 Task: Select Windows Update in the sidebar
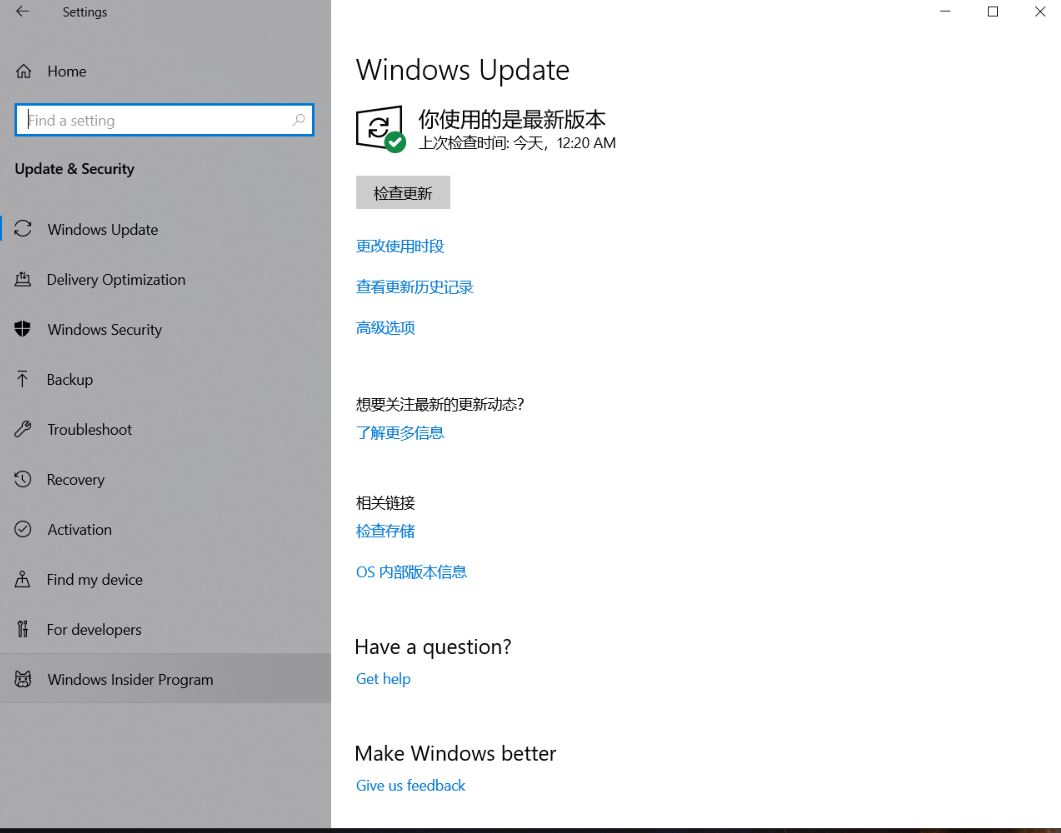click(166, 229)
